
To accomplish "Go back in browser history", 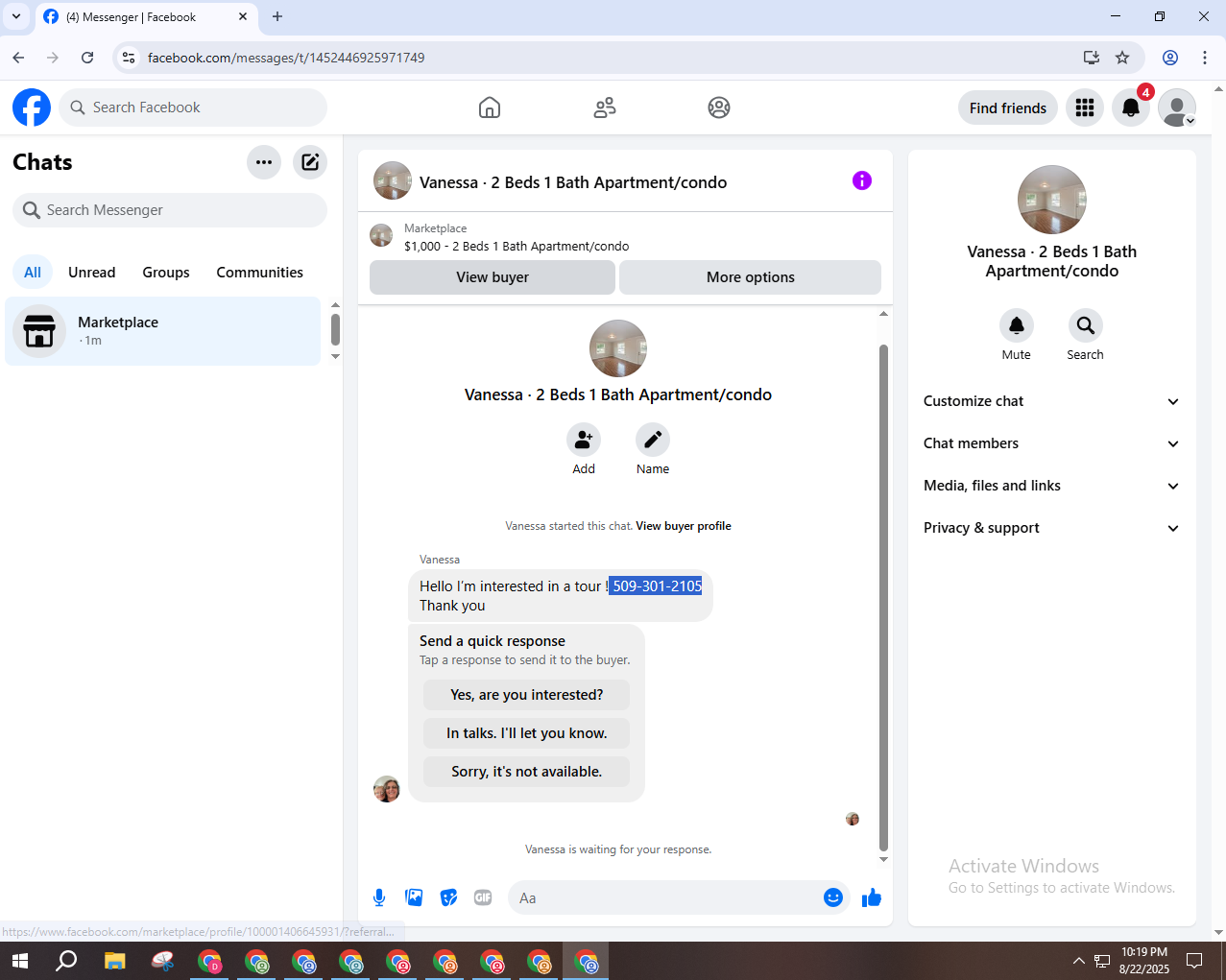I will tap(18, 58).
